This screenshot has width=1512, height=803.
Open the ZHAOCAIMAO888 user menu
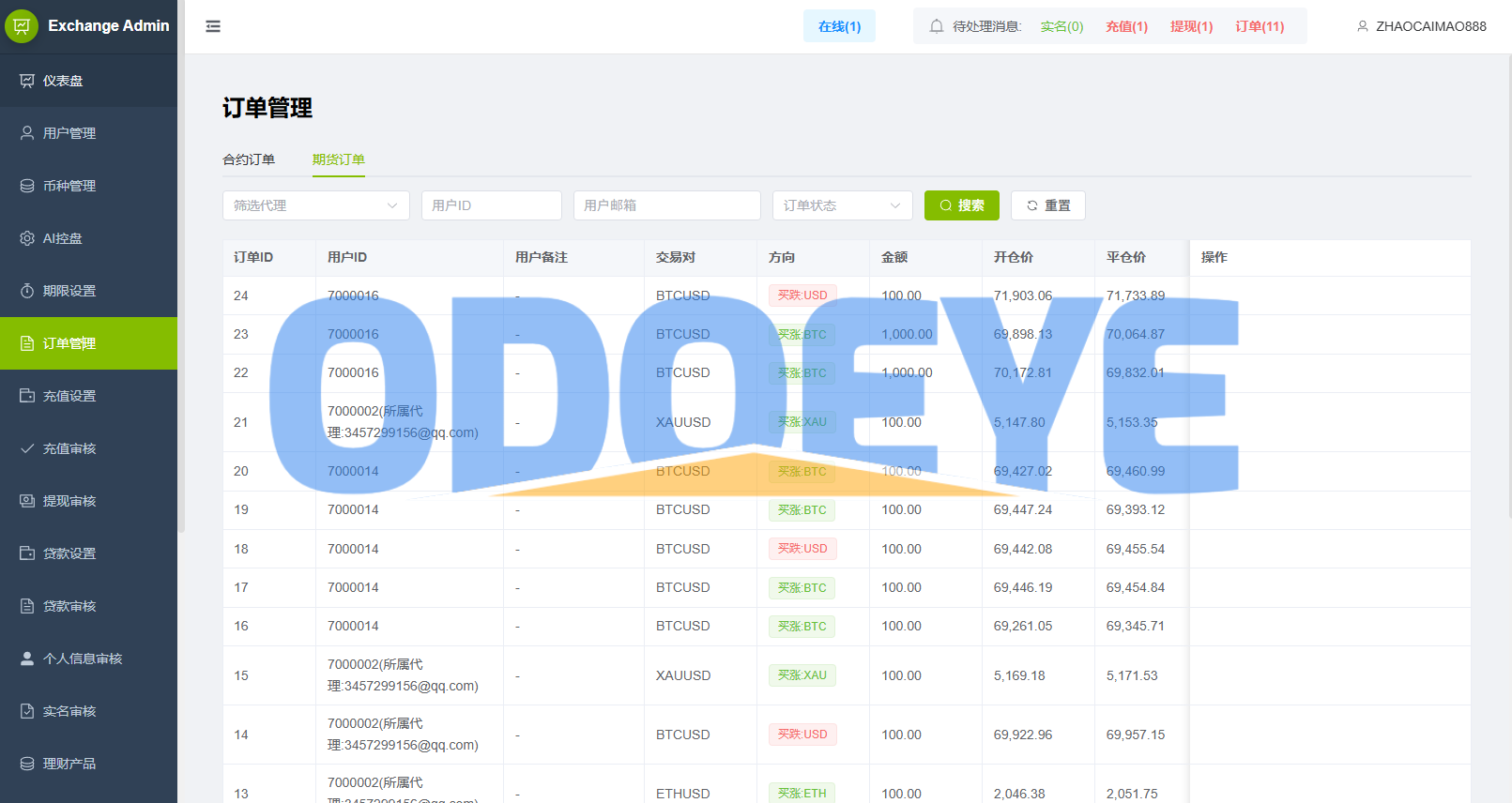(x=1421, y=26)
